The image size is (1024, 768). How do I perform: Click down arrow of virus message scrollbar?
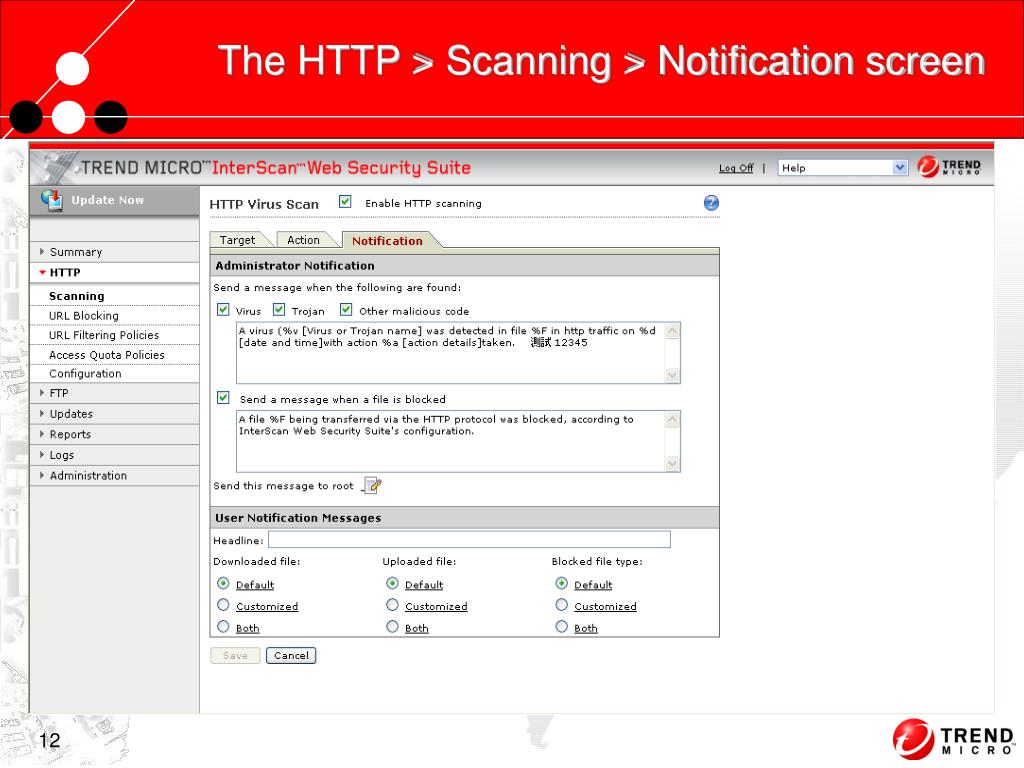tap(672, 375)
